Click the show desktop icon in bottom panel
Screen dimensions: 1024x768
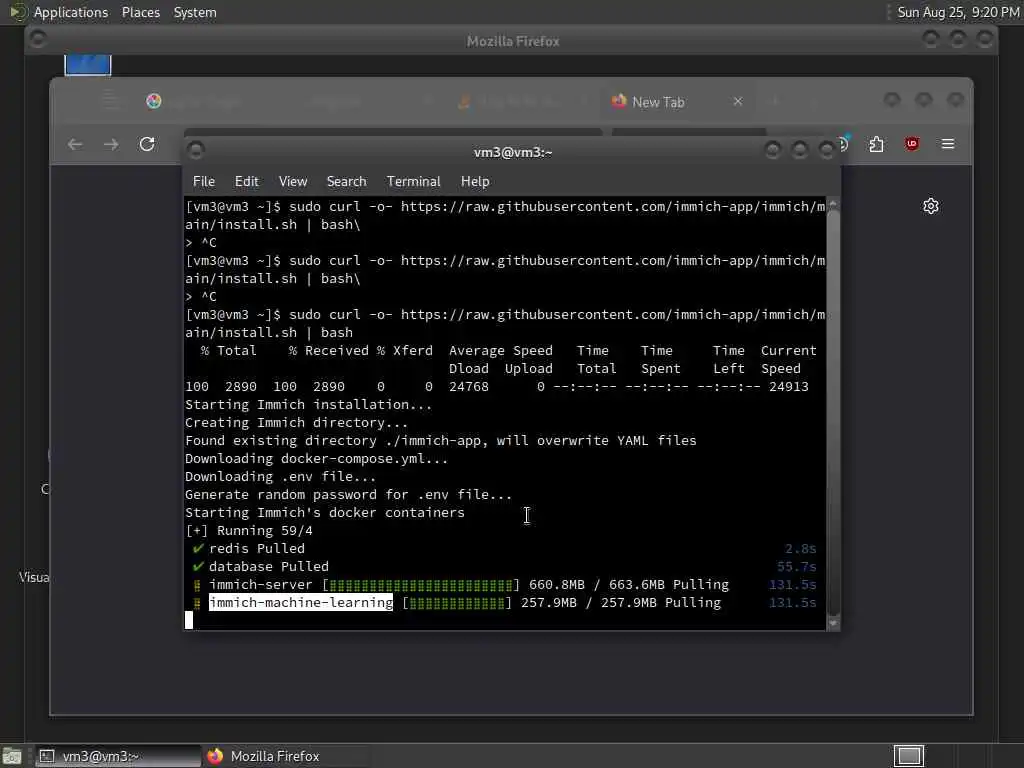12,757
